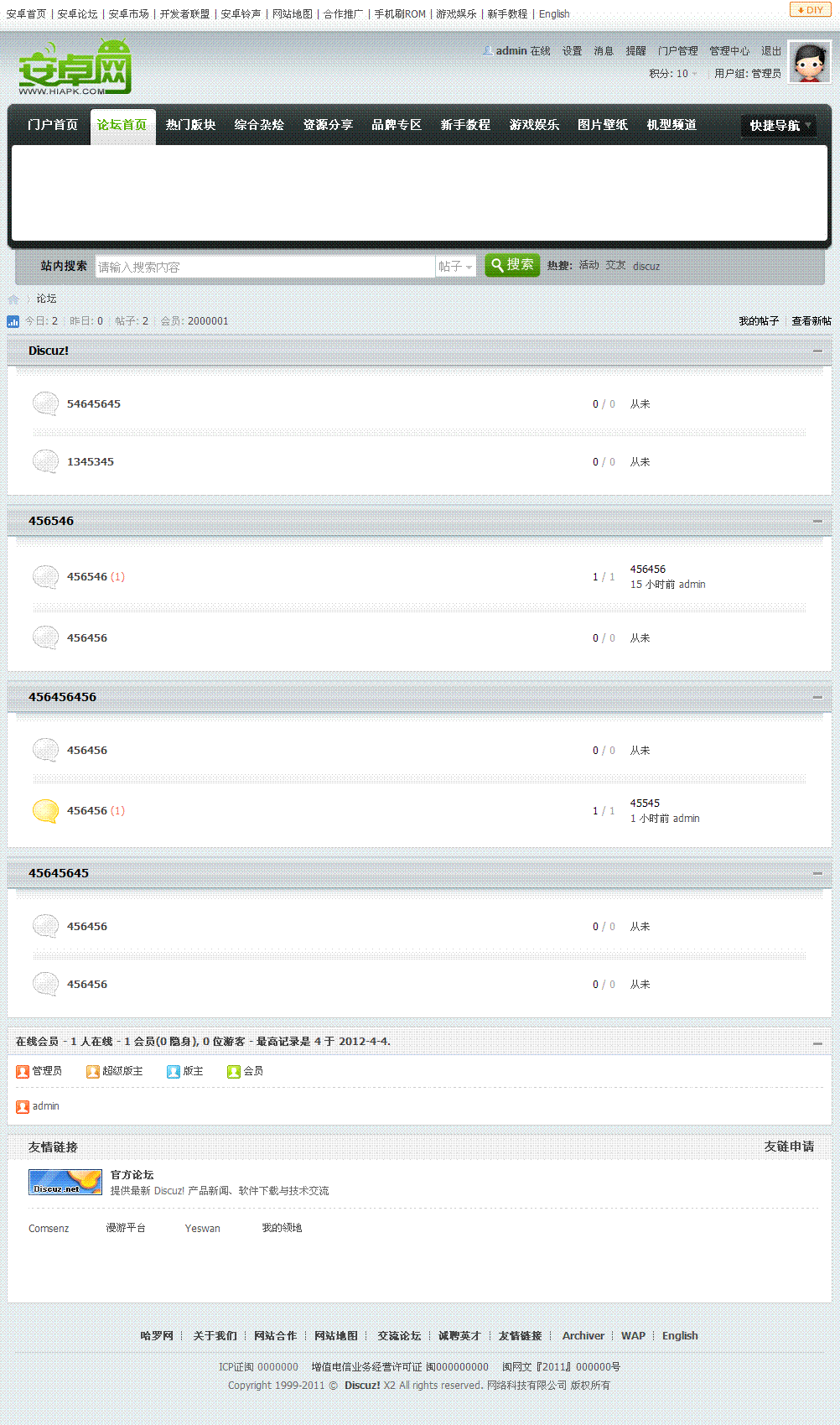Click the 安卓首页 top link
Image resolution: width=840 pixels, height=1425 pixels.
[x=26, y=14]
